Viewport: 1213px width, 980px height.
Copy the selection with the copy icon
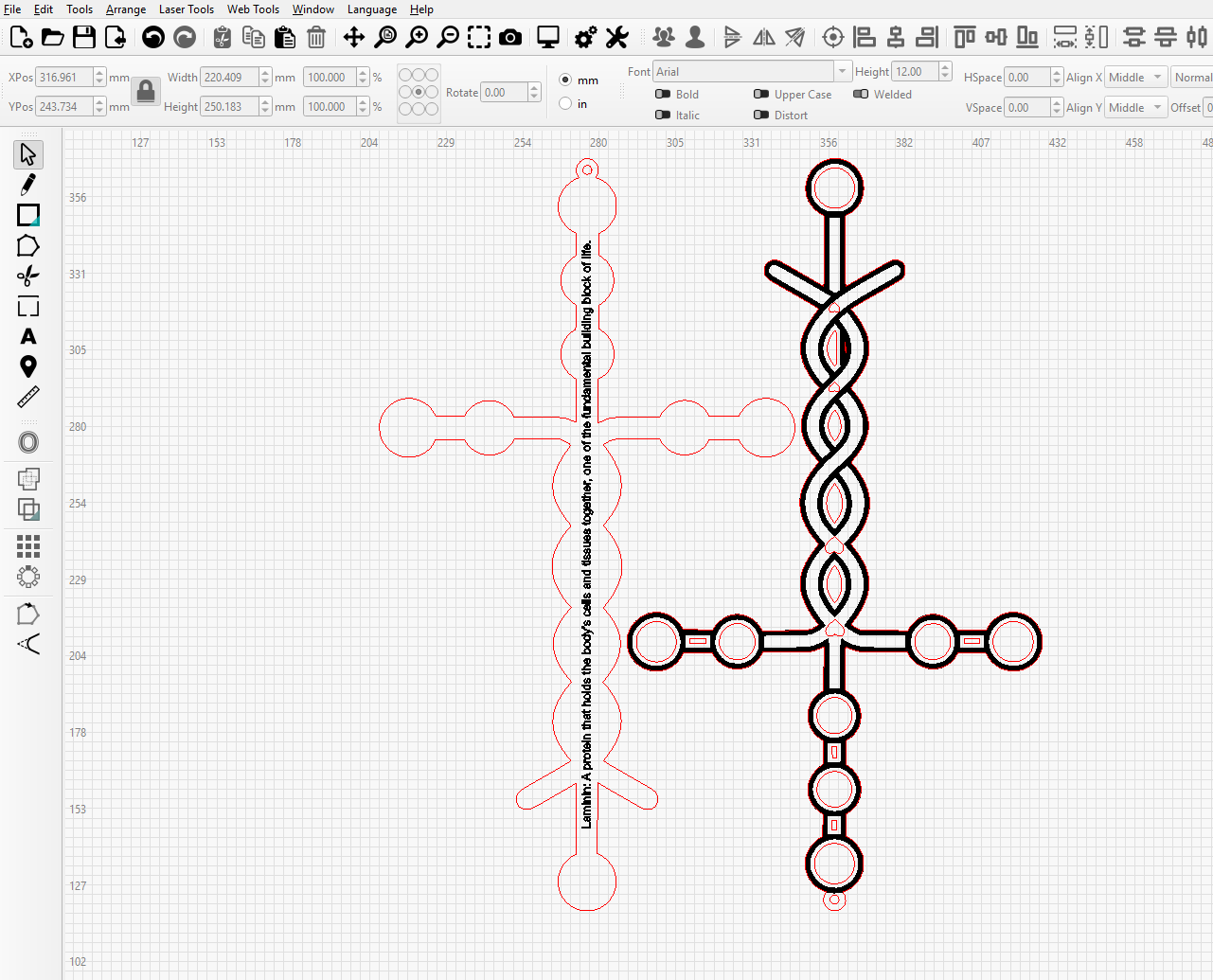(x=254, y=37)
